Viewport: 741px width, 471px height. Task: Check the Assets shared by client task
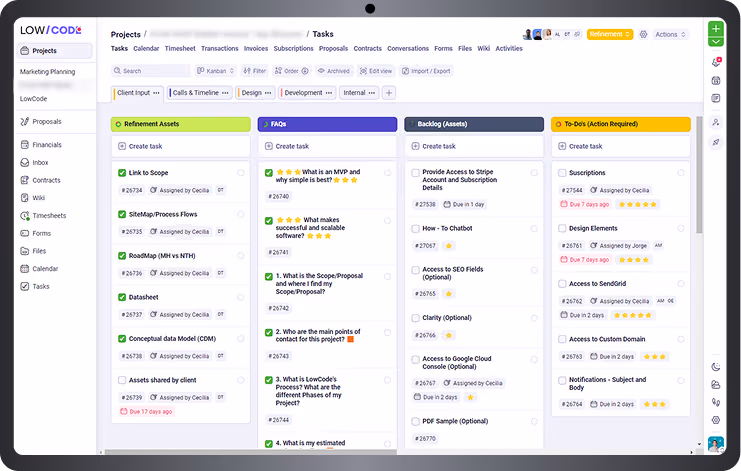[x=122, y=380]
